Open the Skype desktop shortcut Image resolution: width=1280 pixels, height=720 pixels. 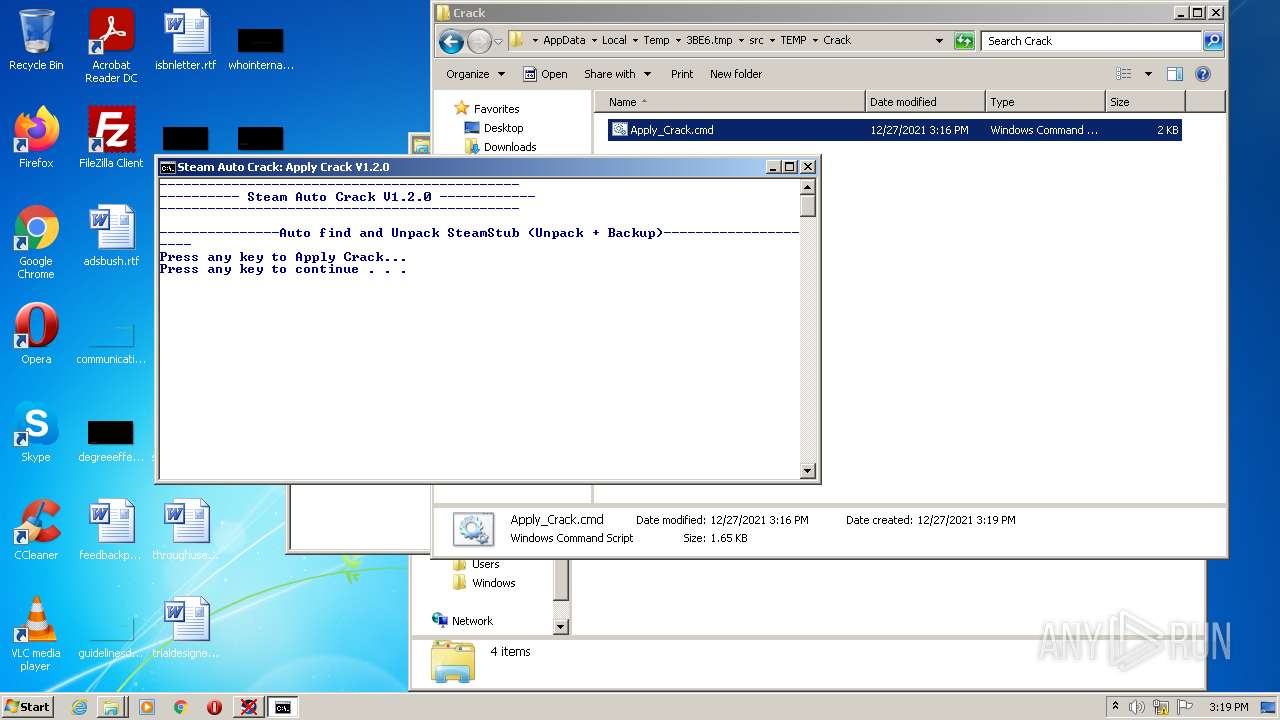click(36, 432)
